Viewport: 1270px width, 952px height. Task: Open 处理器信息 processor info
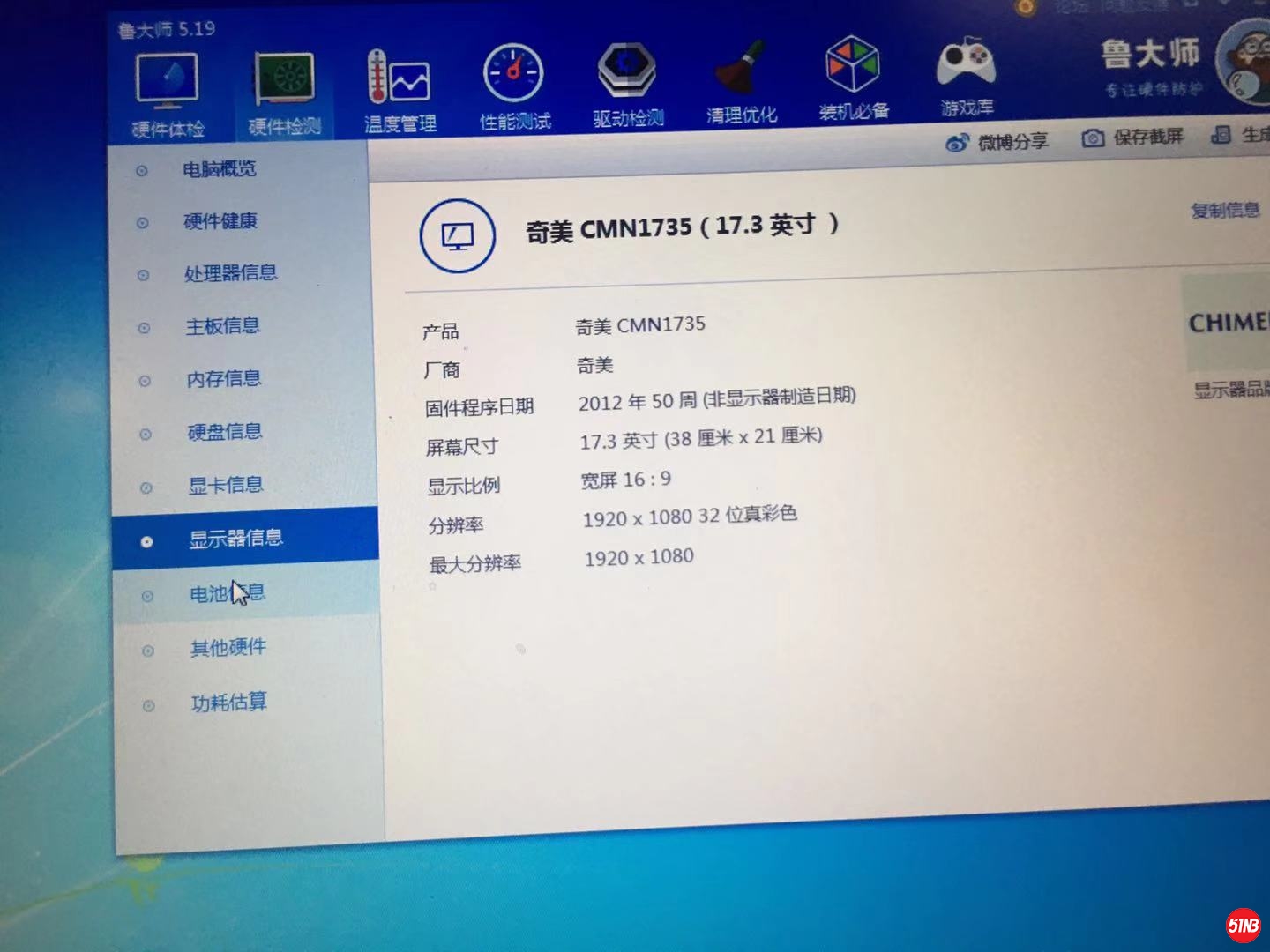[230, 273]
